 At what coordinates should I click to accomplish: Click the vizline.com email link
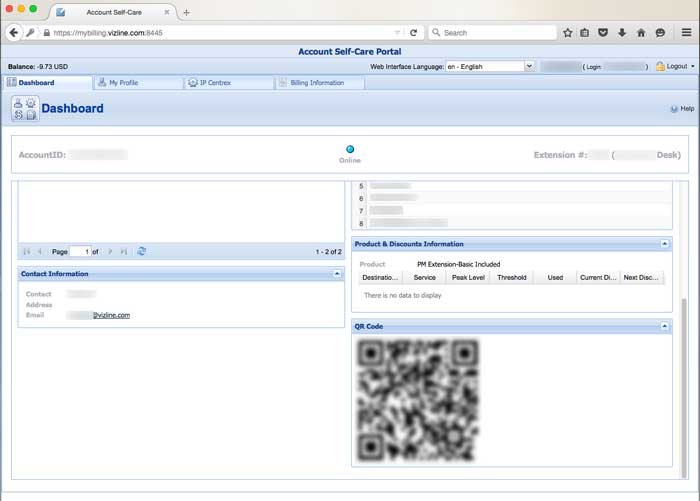pyautogui.click(x=111, y=315)
